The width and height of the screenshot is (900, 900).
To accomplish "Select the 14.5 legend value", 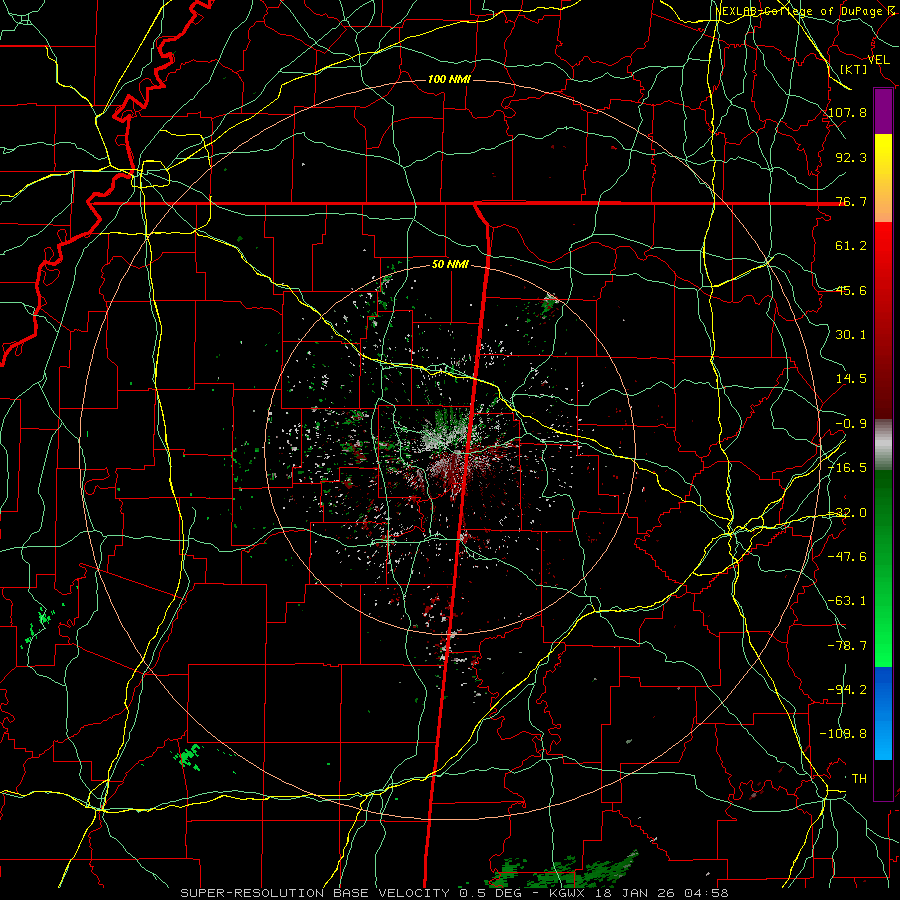I will pos(851,379).
